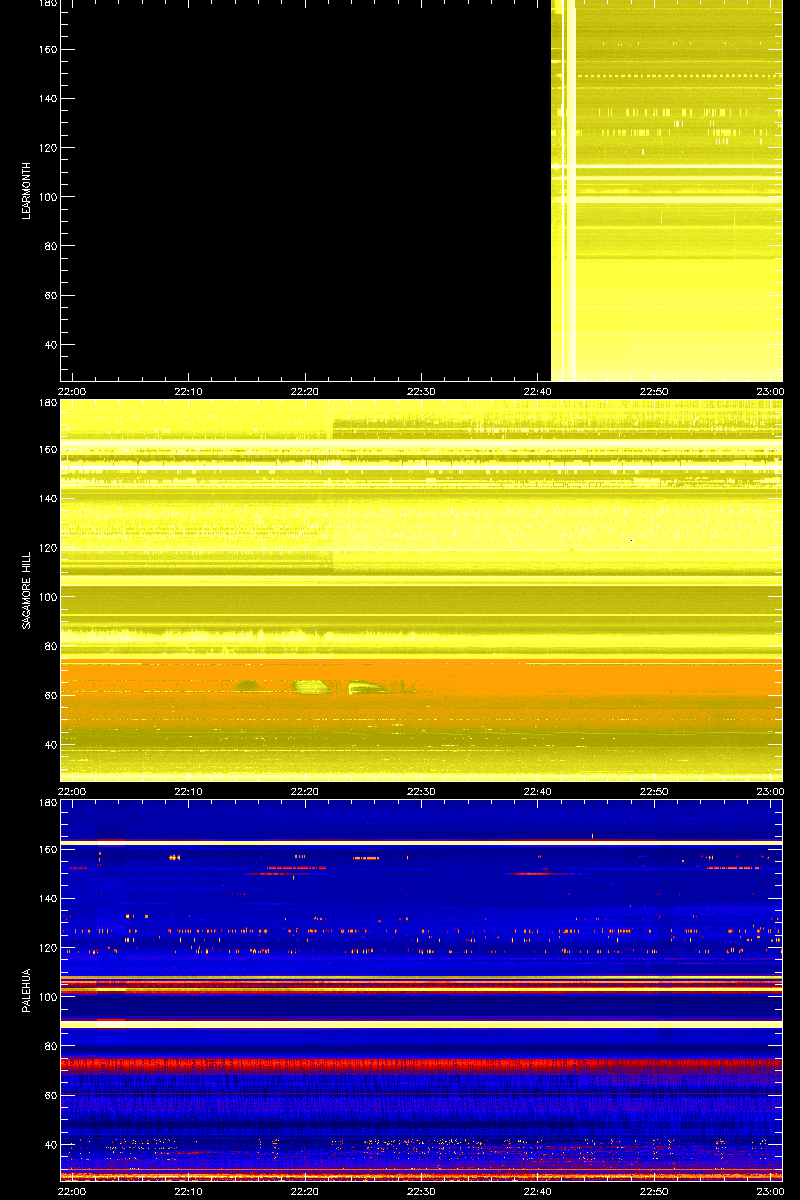Select the 120 value on Sagamore Hill axis
The height and width of the screenshot is (1200, 800).
coord(47,547)
